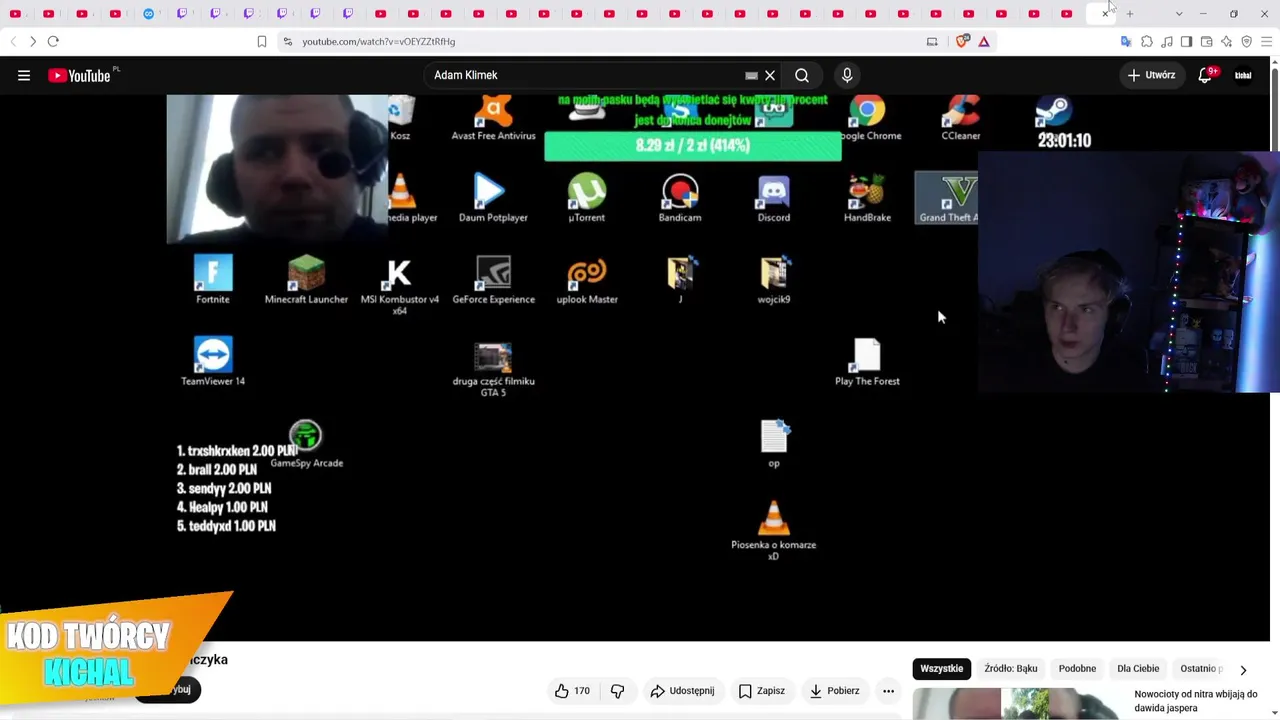Select the Dla Ciebie filter chip

point(1138,669)
